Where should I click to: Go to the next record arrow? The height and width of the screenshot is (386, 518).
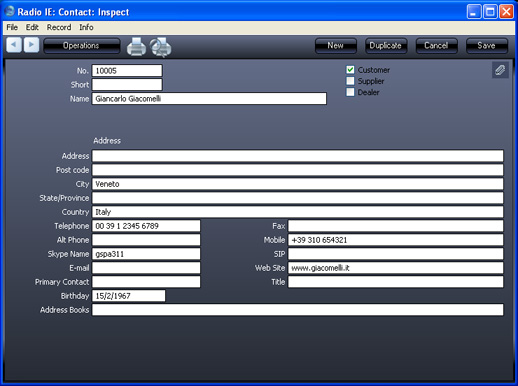31,45
